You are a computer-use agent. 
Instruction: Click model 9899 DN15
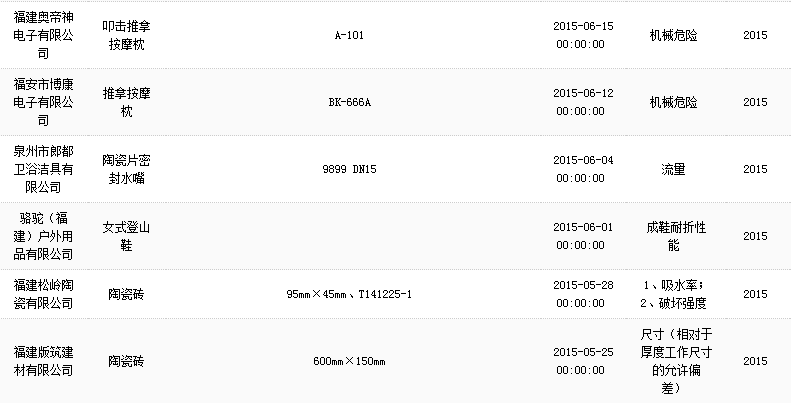pyautogui.click(x=349, y=169)
